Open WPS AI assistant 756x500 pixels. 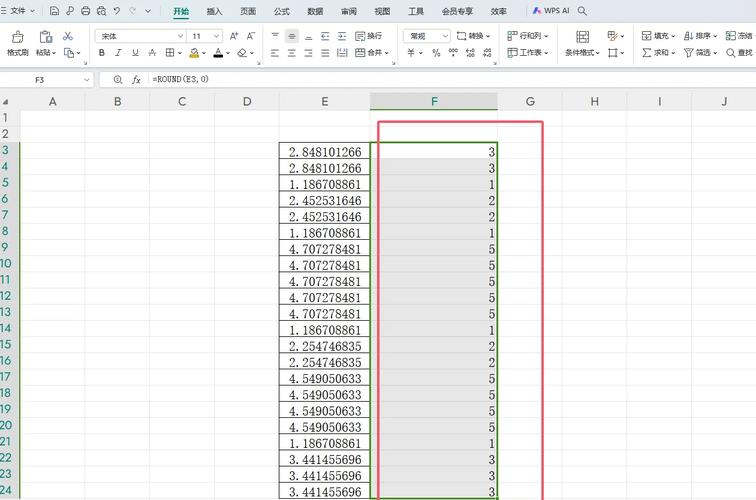coord(551,11)
